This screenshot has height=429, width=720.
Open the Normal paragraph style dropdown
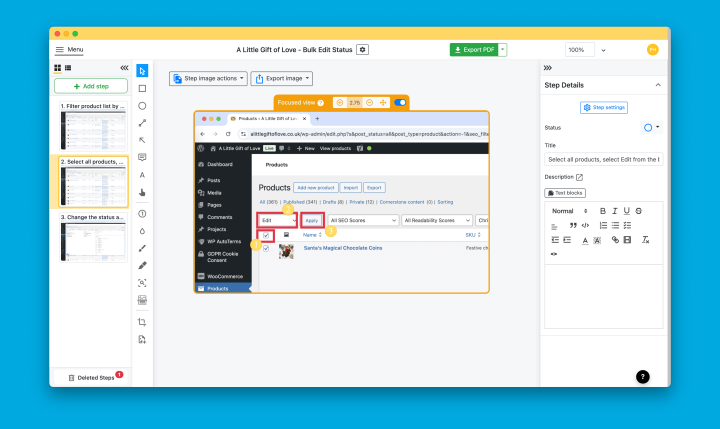[570, 211]
